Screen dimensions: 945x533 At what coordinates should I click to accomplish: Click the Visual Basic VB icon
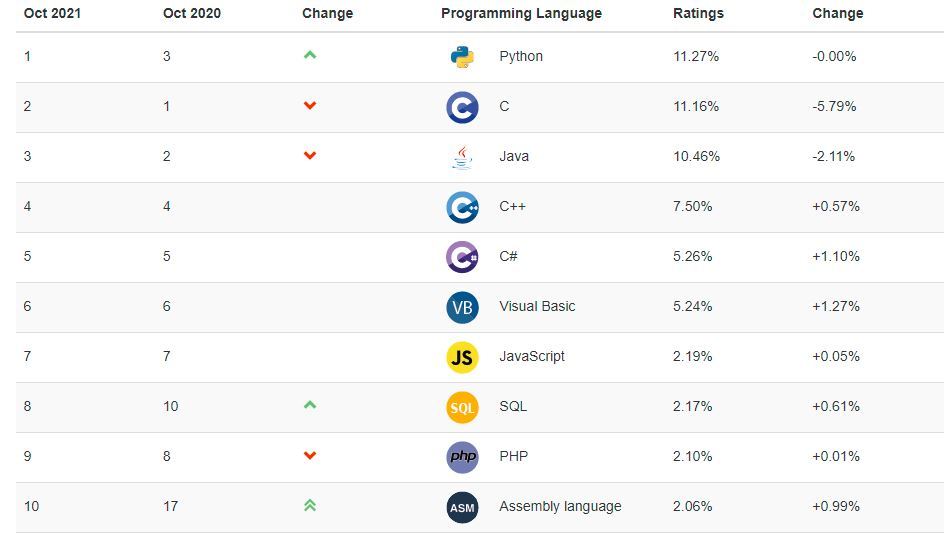(x=462, y=307)
